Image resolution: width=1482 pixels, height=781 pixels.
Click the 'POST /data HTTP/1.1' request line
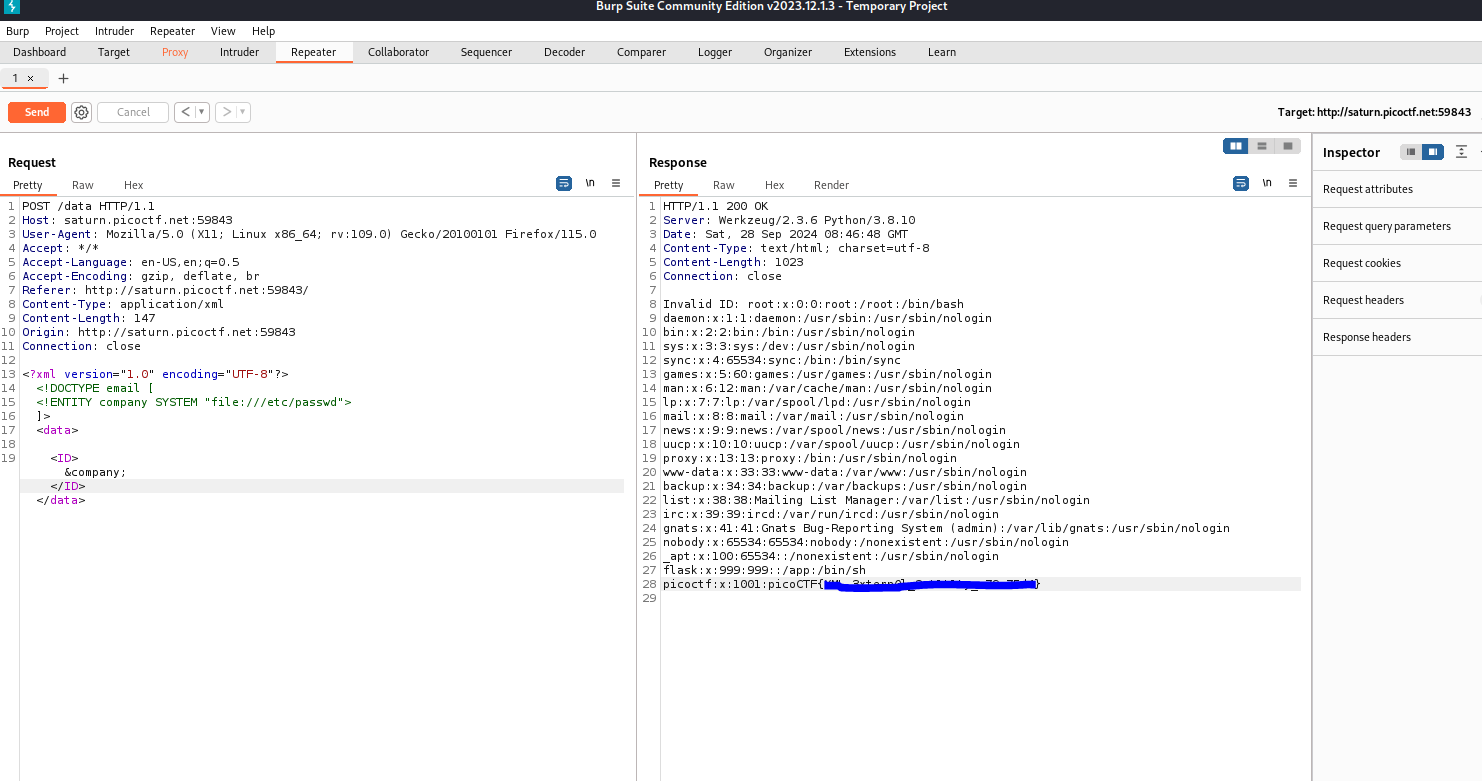pos(88,206)
